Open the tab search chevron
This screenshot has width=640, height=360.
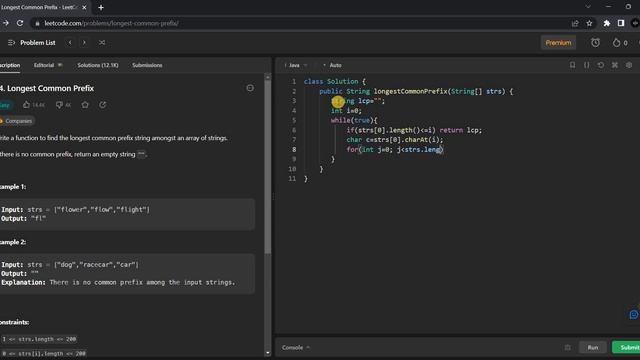588,7
